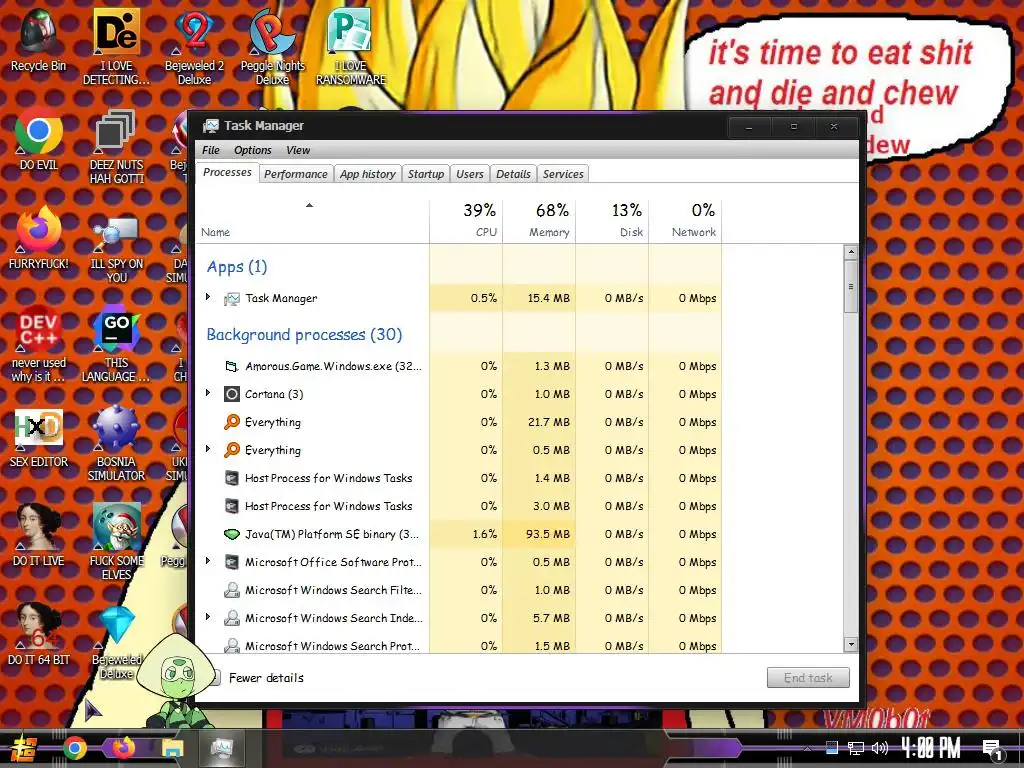Open the FUCK SOME ELVES shortcut
Image resolution: width=1024 pixels, height=768 pixels.
[x=116, y=542]
